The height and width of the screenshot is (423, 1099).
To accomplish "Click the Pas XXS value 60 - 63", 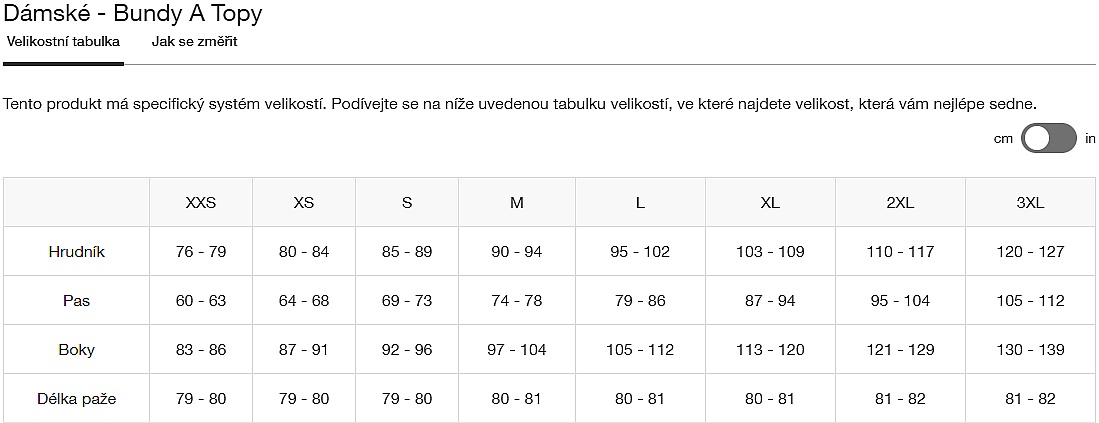I will [201, 301].
